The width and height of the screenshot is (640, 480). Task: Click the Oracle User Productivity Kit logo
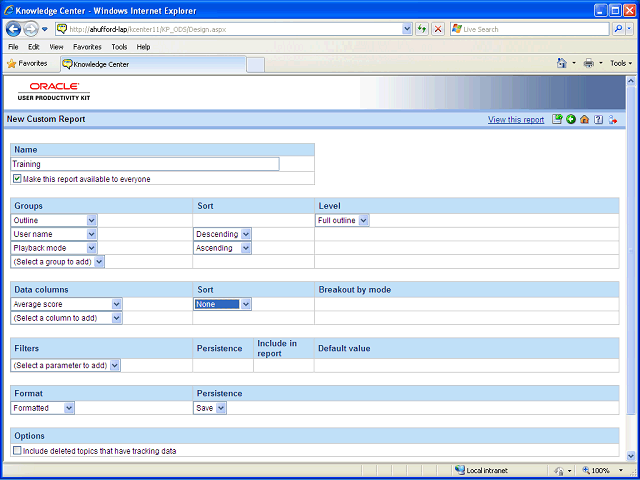pos(54,91)
